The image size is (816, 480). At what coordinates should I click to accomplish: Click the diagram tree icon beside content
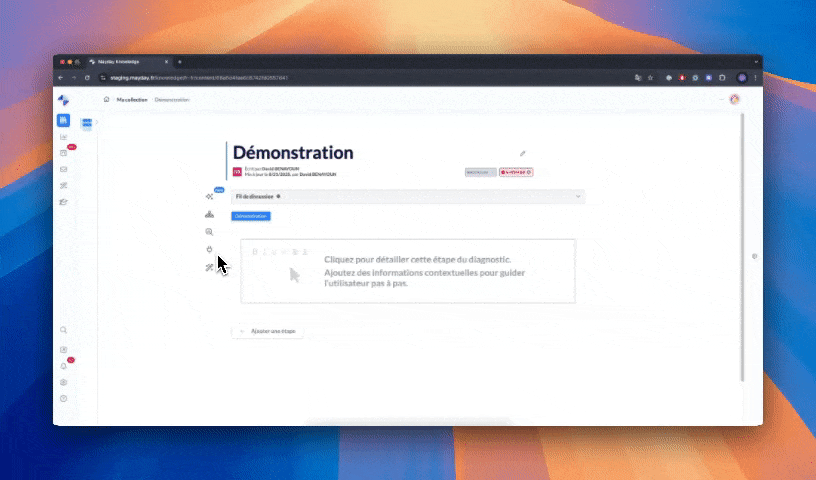(x=209, y=214)
